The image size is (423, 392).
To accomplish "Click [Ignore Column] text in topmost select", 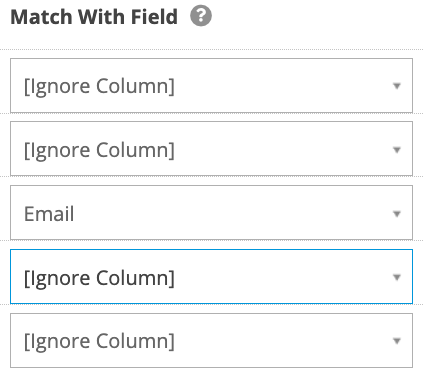I will coord(99,87).
